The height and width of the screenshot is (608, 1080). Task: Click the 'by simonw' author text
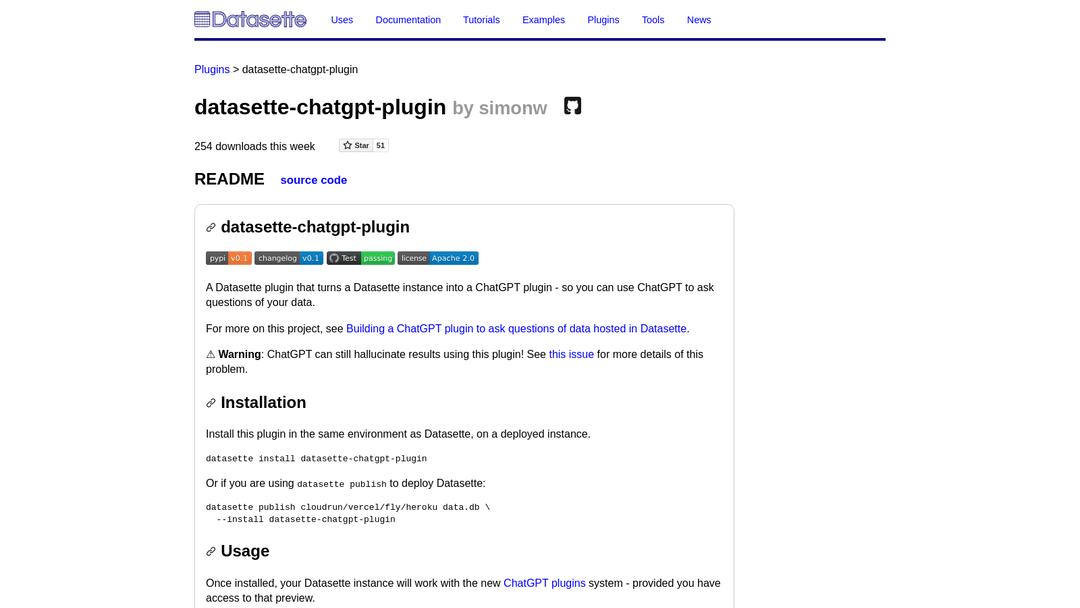pos(500,108)
